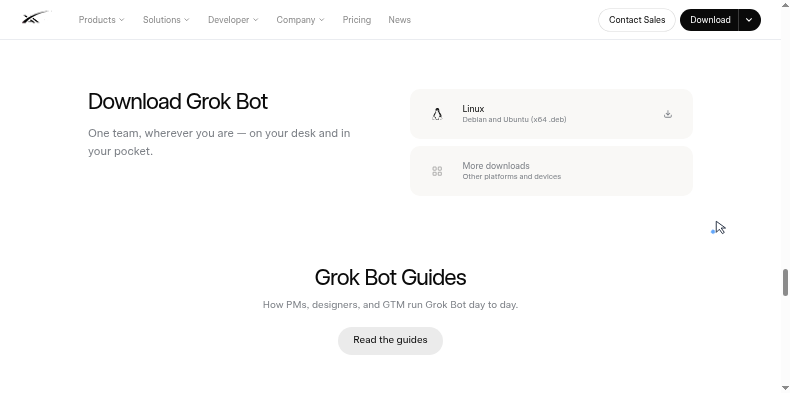
Task: Click the 'One team, wherever you are' paragraph
Action: [219, 142]
